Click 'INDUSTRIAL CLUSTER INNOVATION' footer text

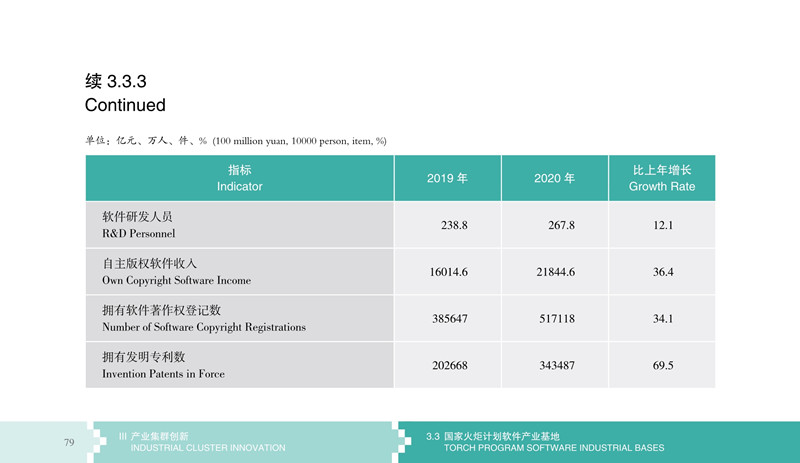click(x=208, y=448)
